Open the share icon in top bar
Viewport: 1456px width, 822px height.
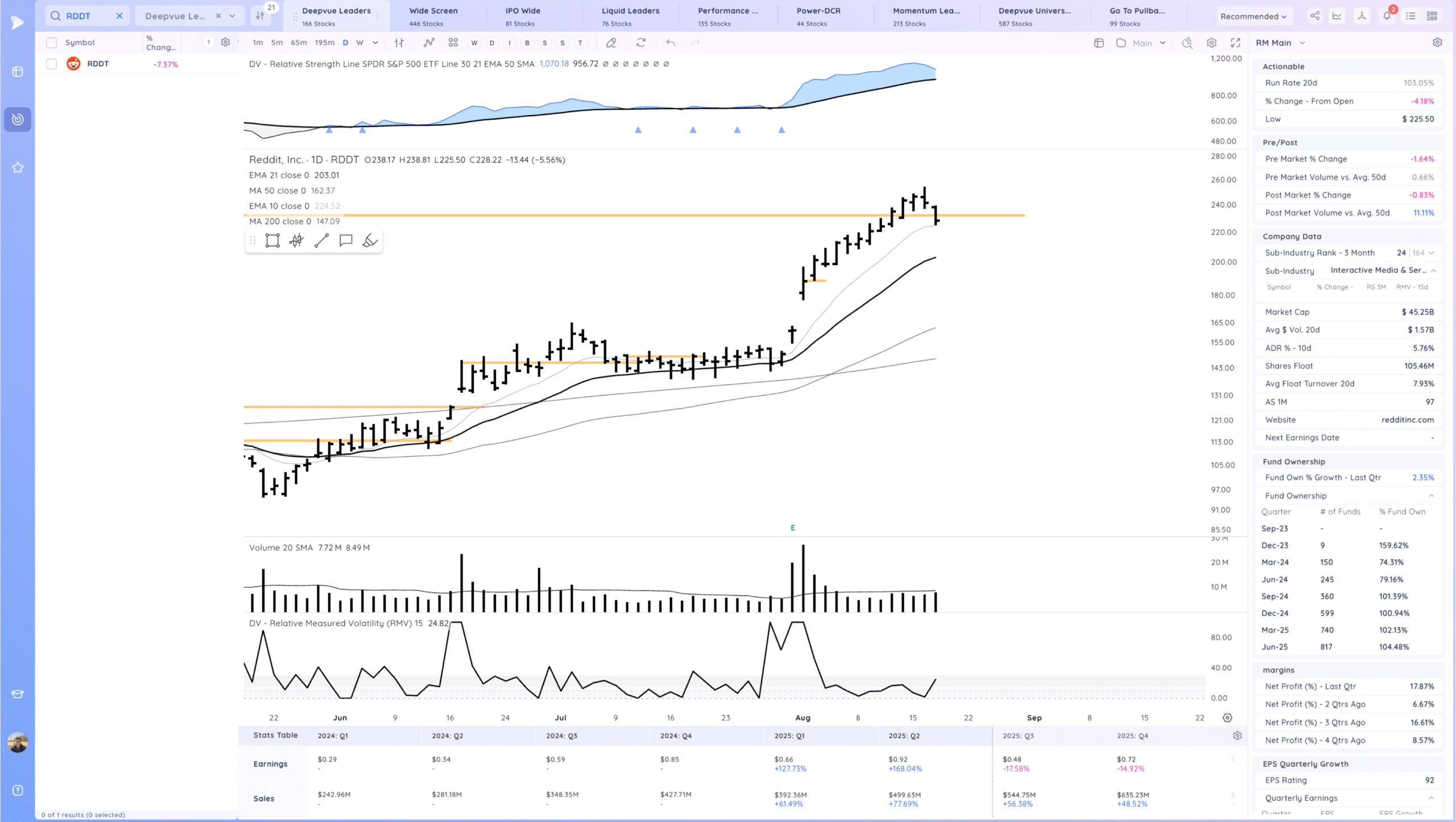pos(1315,16)
